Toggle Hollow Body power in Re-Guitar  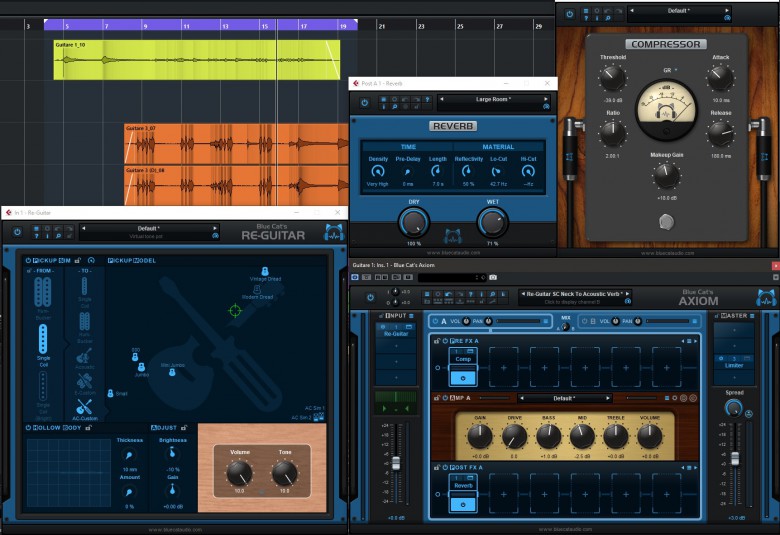pos(28,428)
